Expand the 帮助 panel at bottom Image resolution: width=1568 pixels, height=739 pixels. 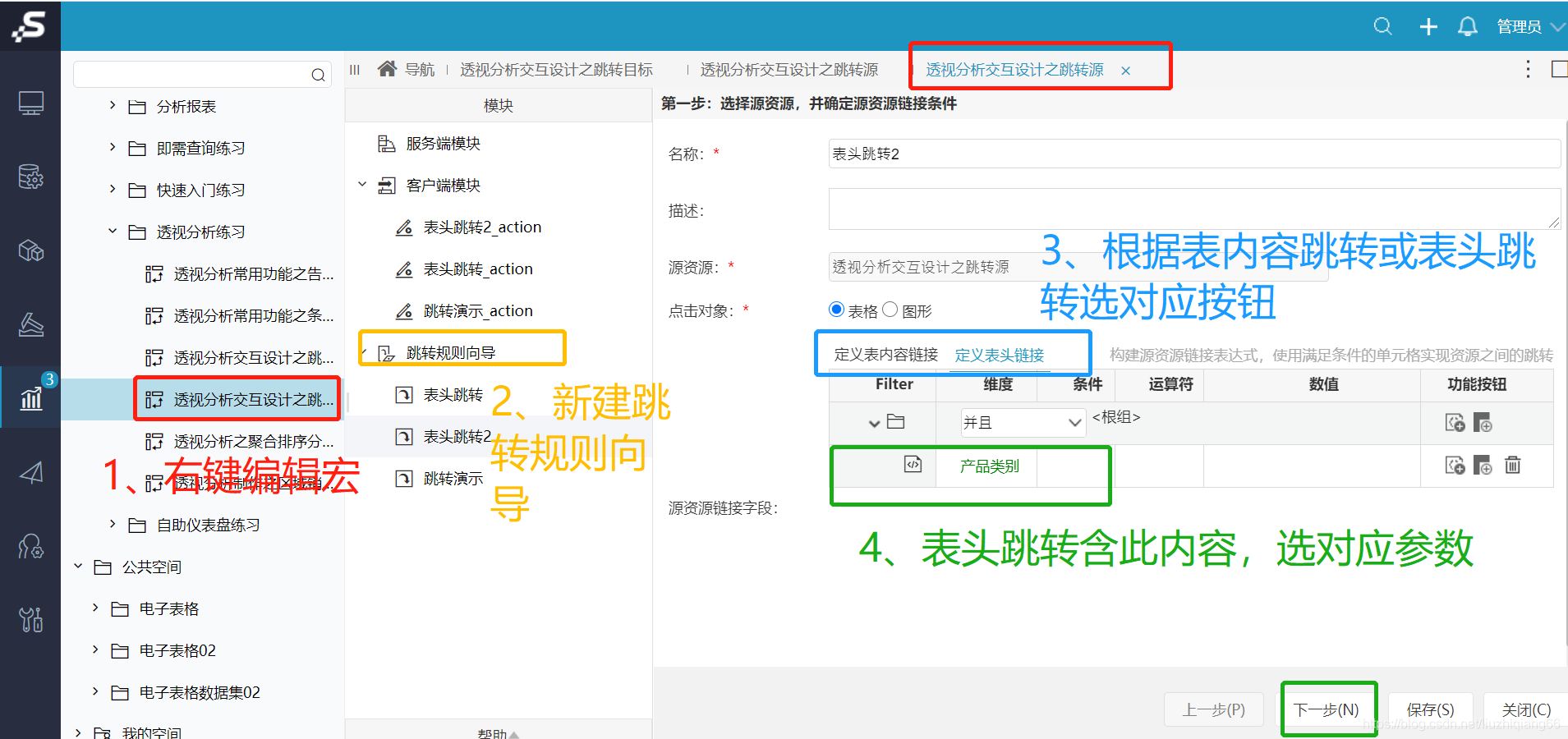[498, 733]
